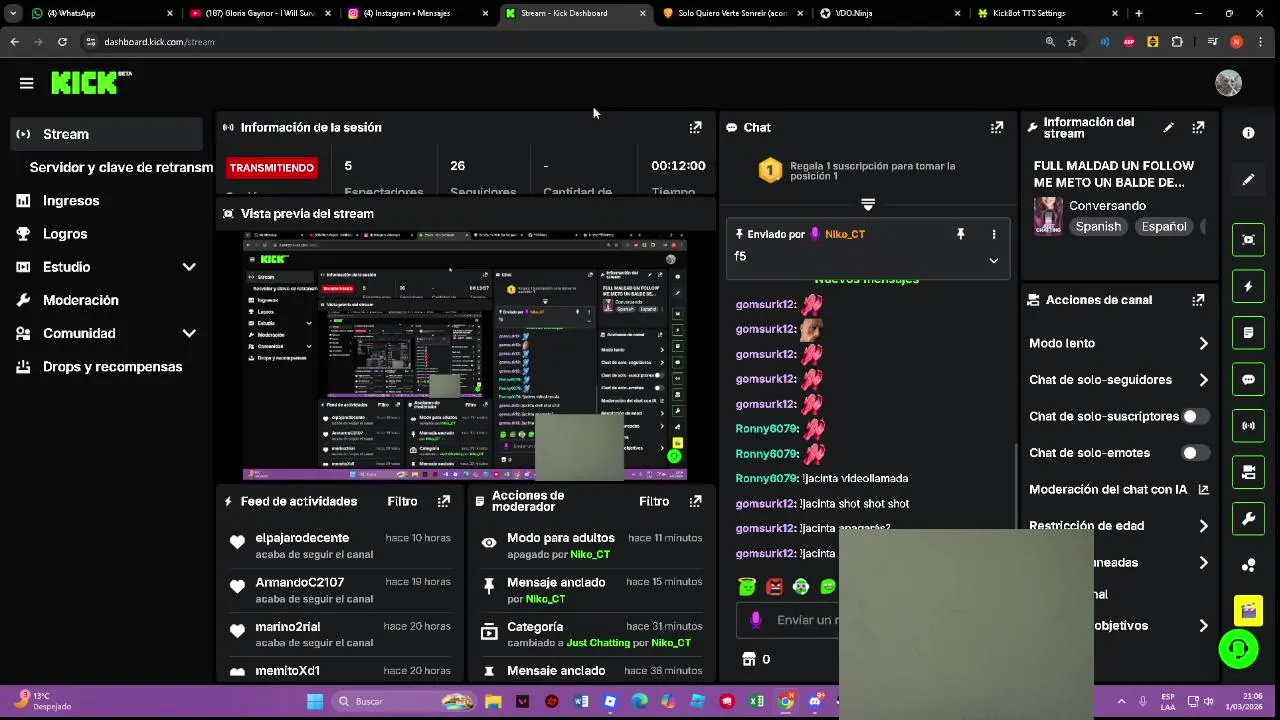
Task: Collapse the subscription gift leaderboard handle
Action: pos(867,204)
